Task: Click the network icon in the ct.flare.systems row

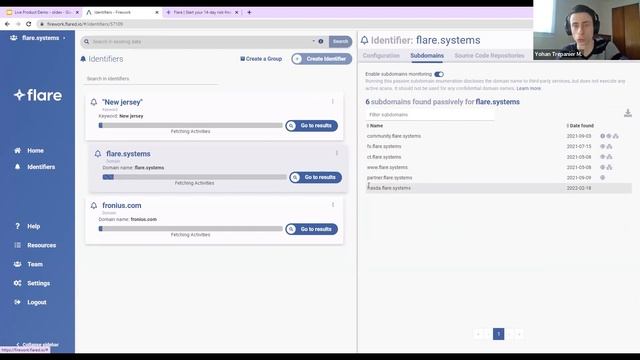Action: click(609, 157)
